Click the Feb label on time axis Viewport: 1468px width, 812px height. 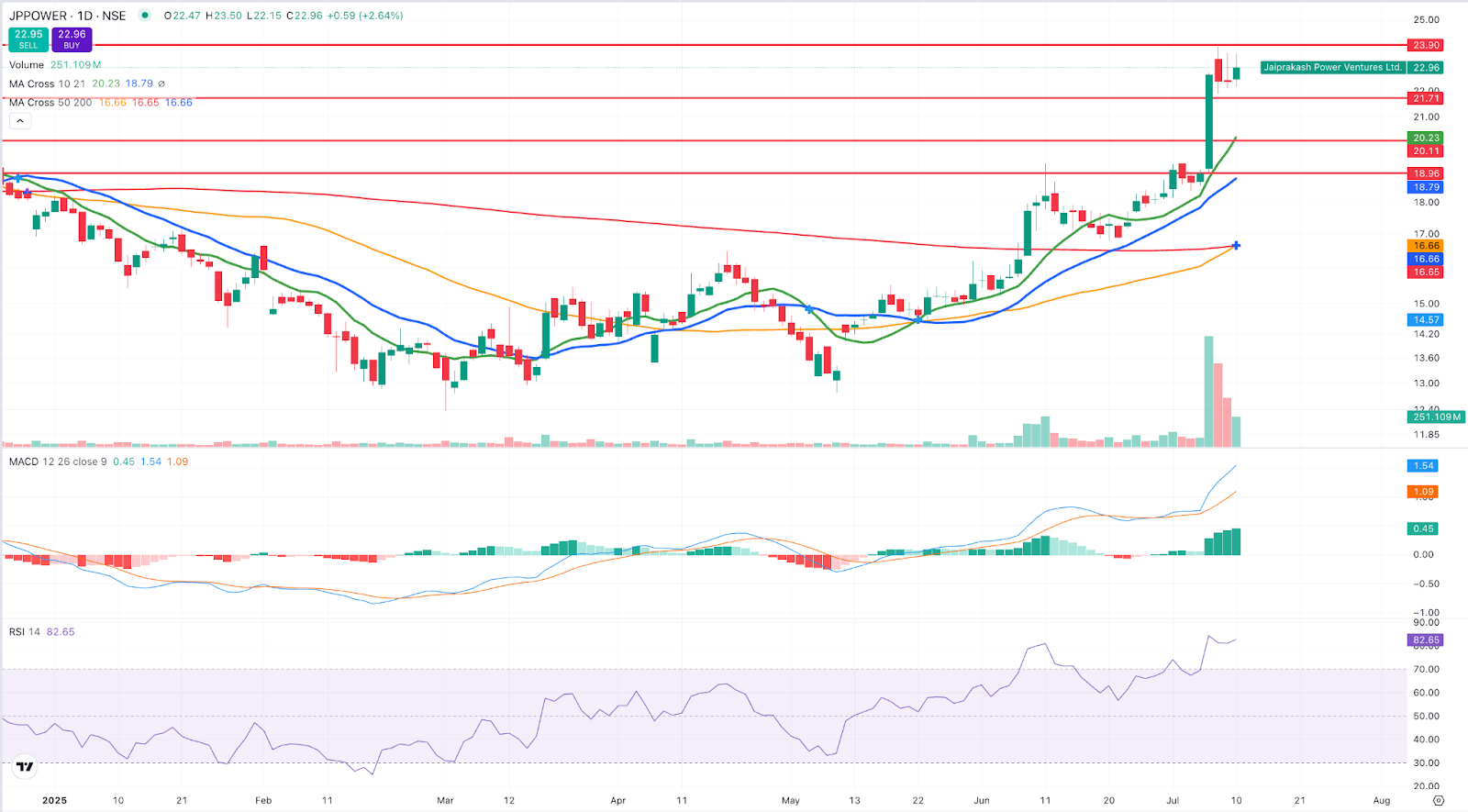263,801
